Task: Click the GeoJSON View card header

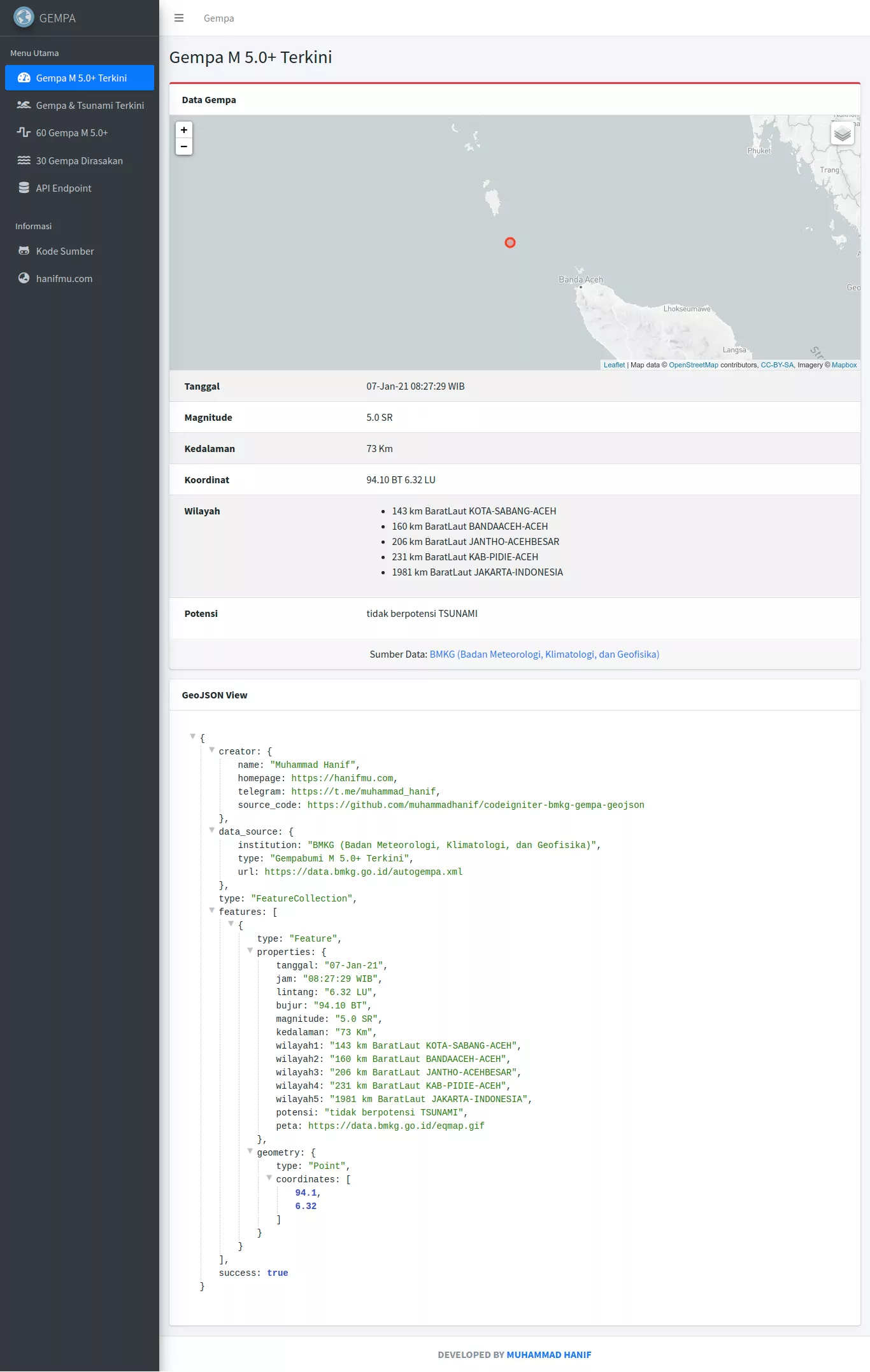Action: click(515, 695)
